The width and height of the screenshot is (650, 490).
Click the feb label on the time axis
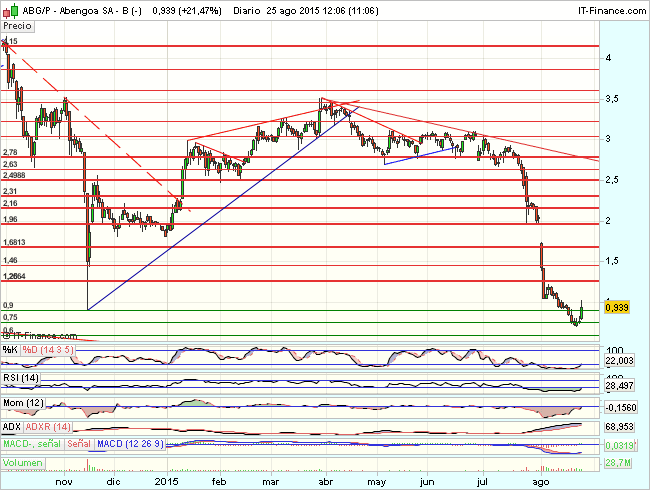[x=218, y=482]
